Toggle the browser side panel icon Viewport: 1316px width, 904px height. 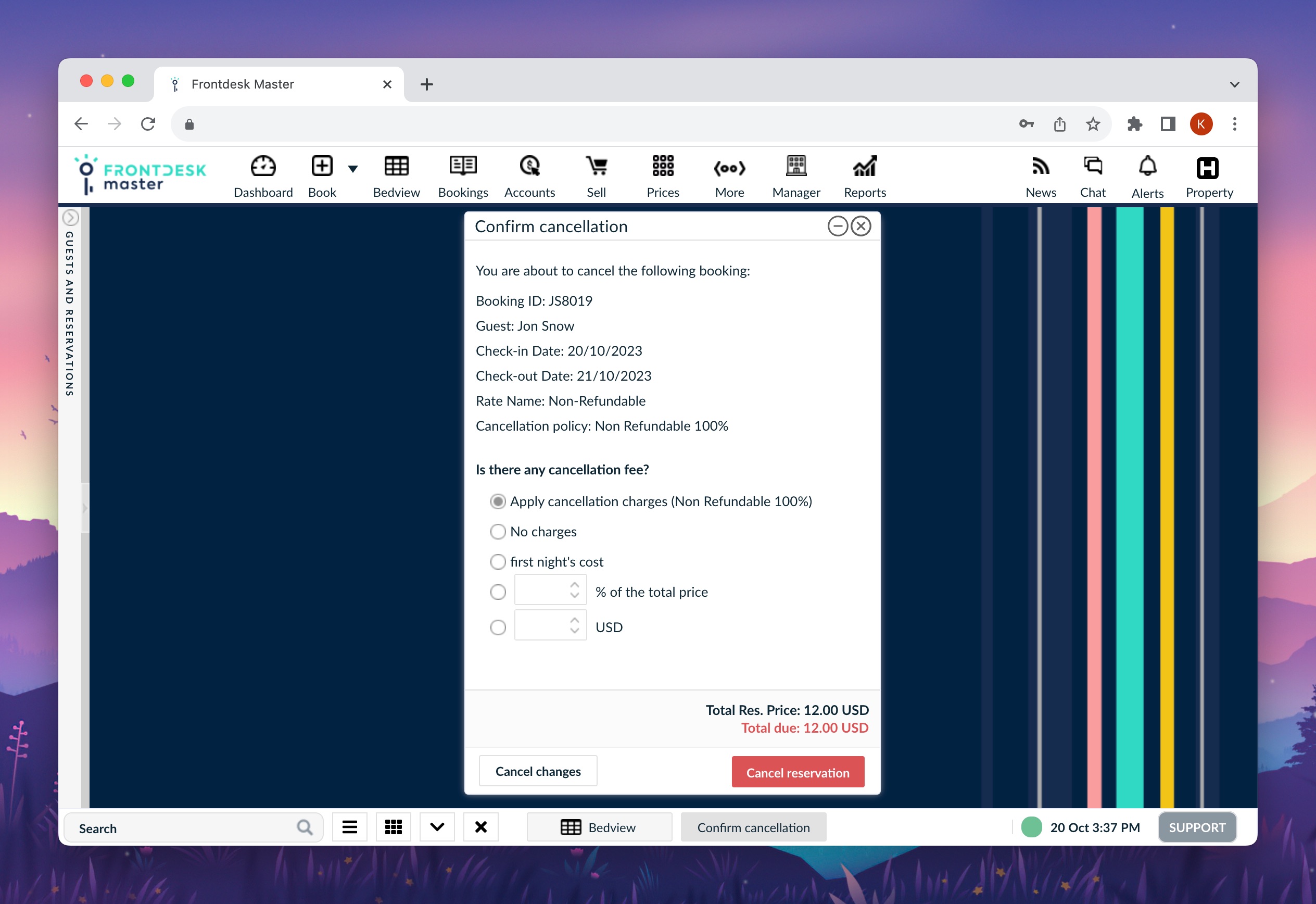click(1168, 124)
